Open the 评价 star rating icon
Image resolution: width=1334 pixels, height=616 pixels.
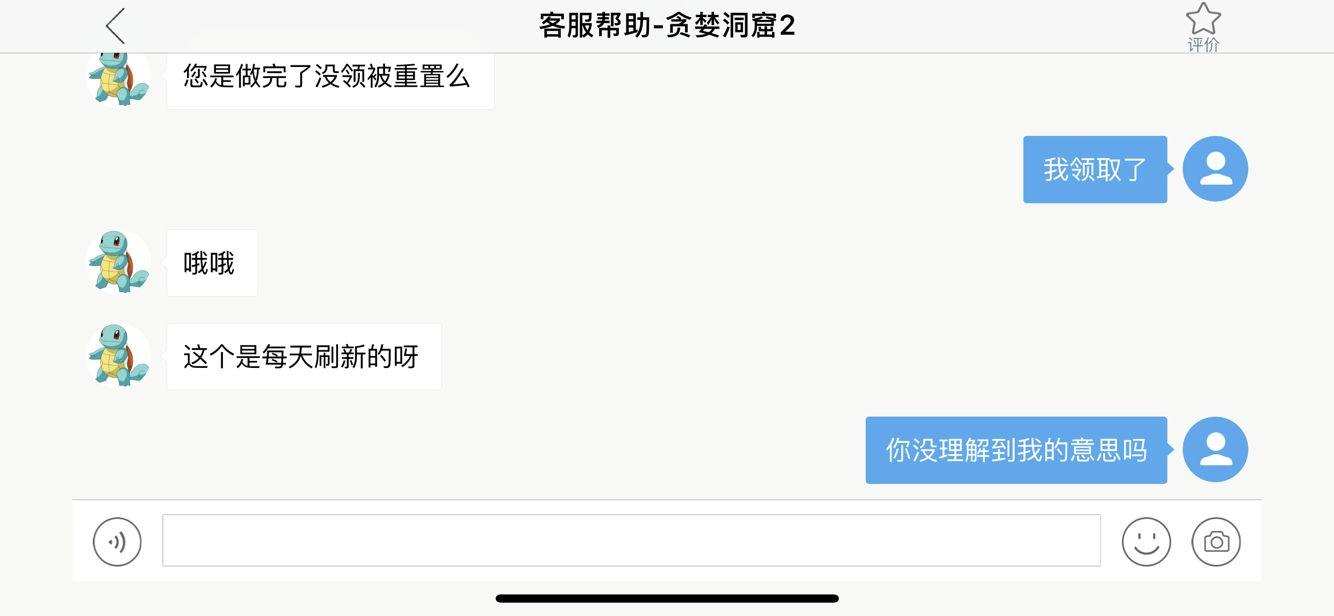click(1203, 19)
